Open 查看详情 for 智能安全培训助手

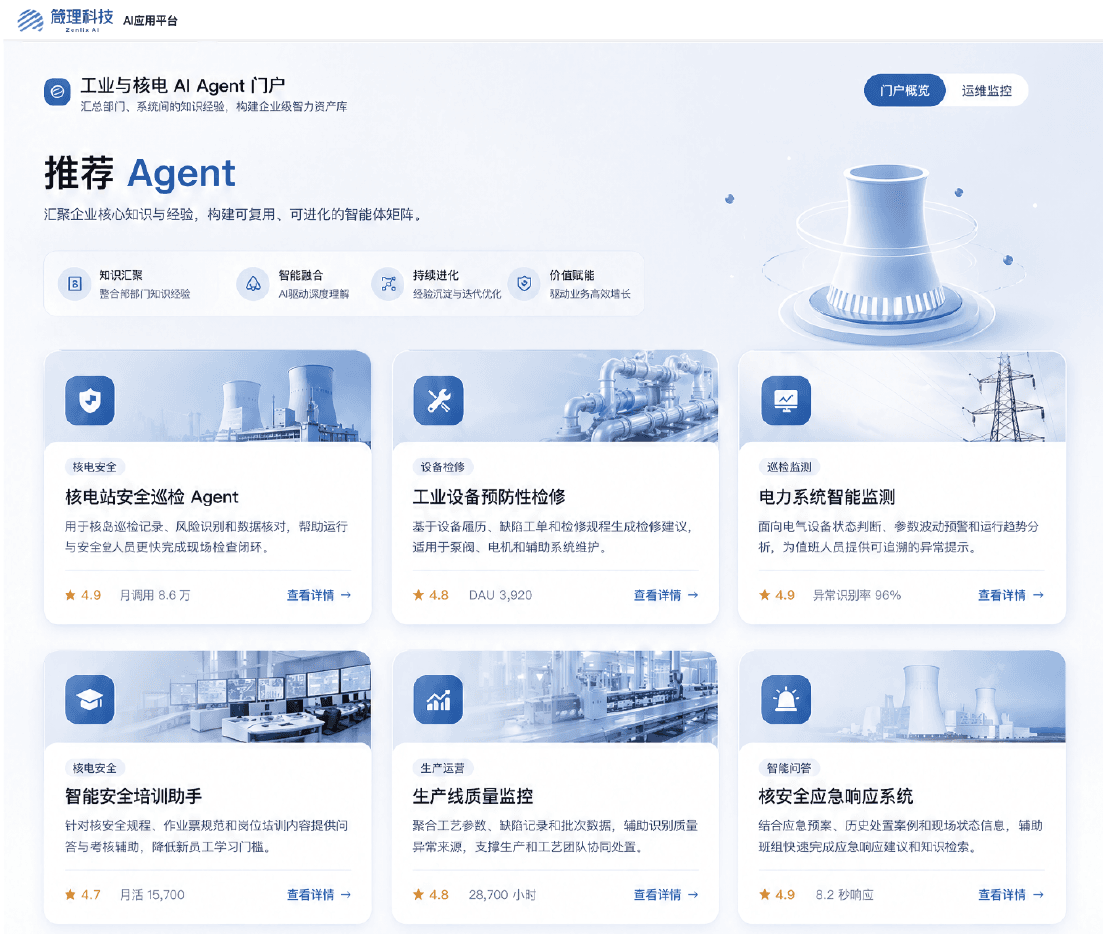319,895
